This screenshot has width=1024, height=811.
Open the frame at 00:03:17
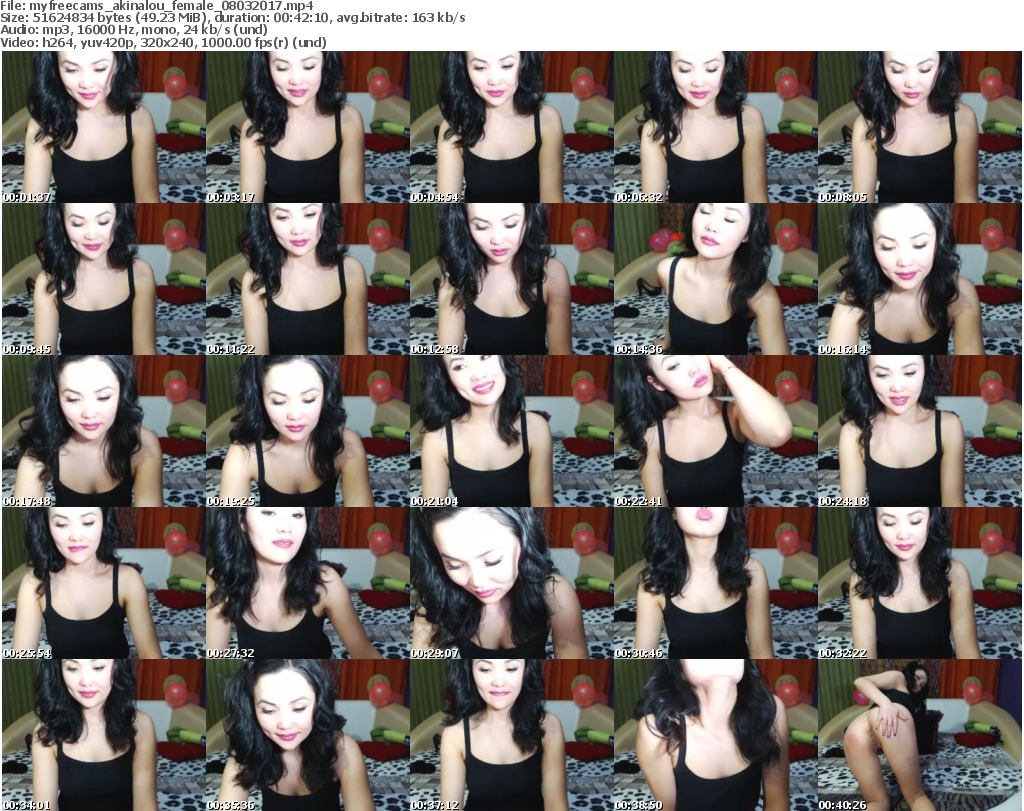[x=308, y=127]
